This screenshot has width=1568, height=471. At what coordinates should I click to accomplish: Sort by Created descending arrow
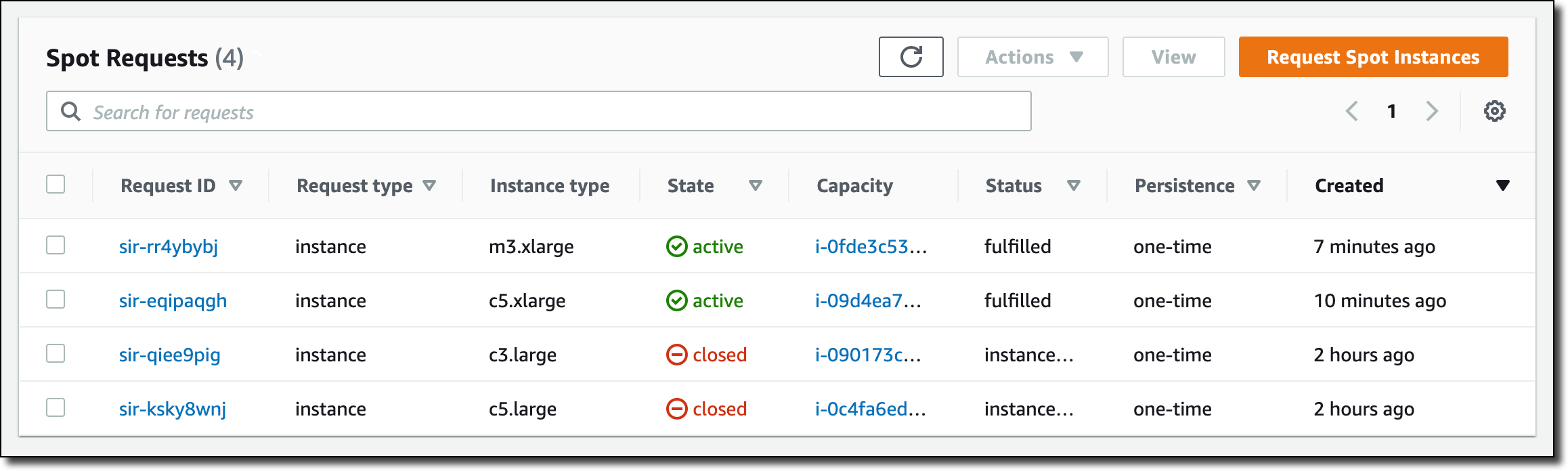click(1502, 185)
